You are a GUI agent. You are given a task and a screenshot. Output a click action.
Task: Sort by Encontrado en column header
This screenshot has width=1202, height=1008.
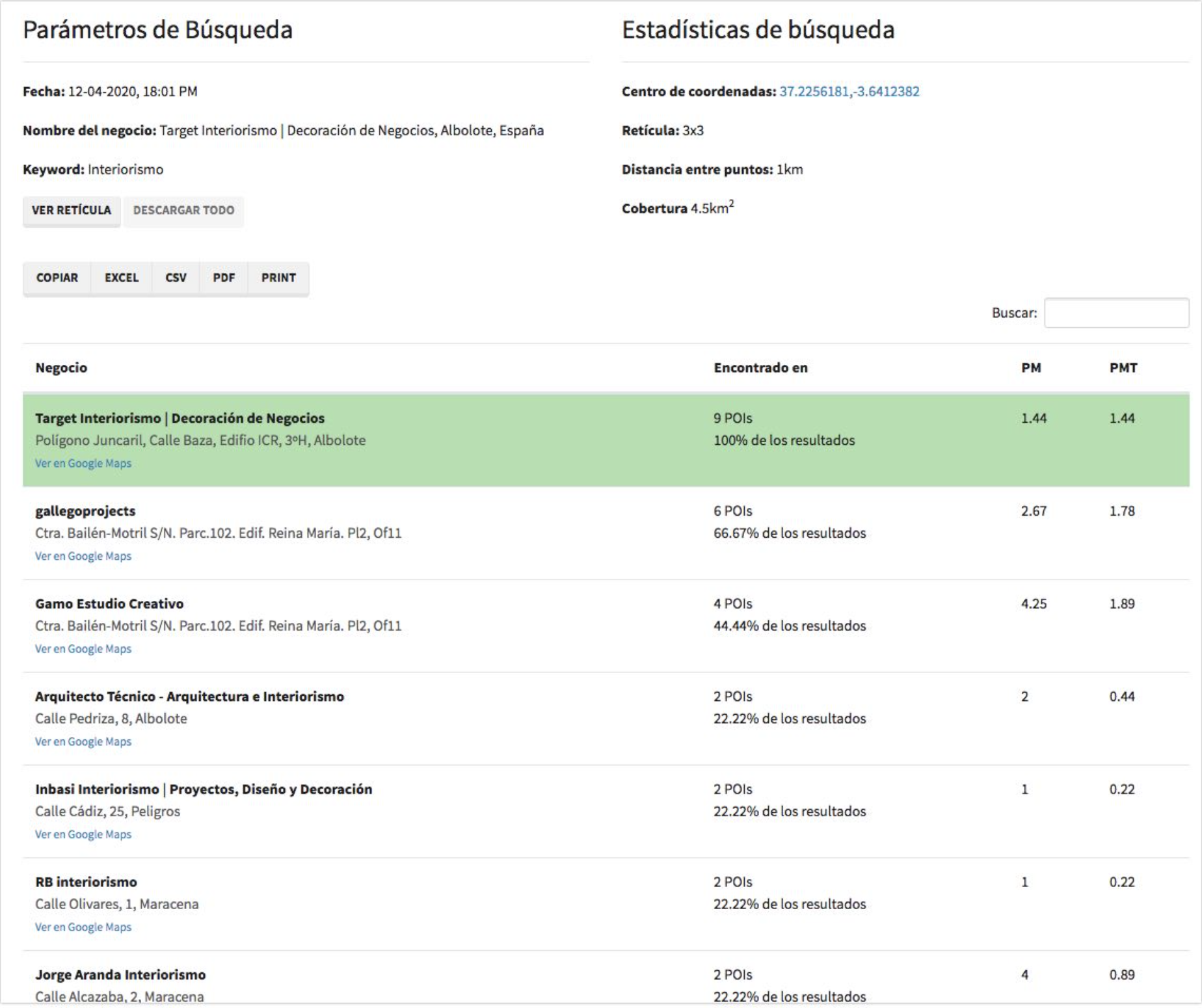click(760, 368)
